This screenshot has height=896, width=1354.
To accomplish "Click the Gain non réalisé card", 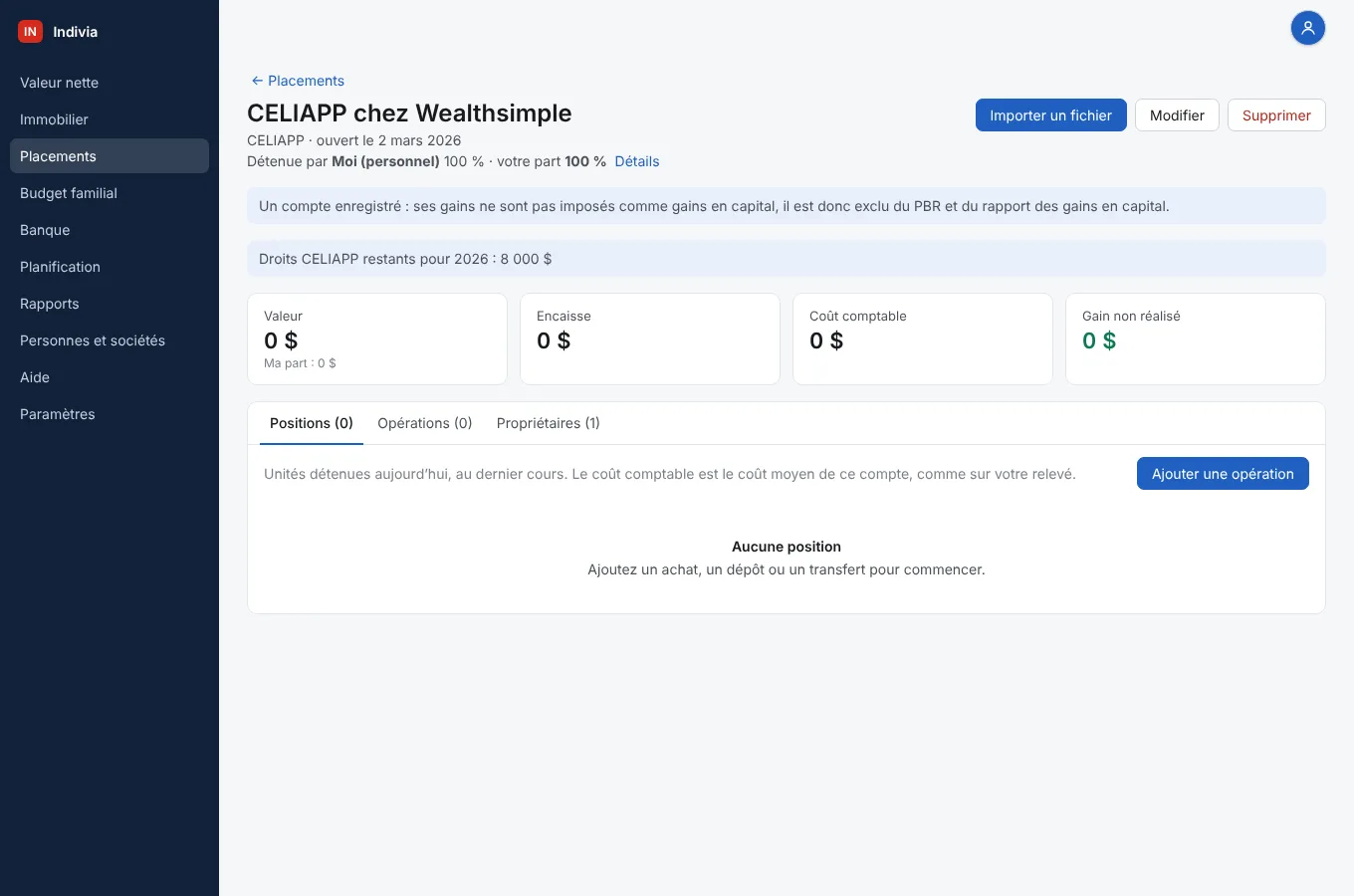I will tap(1196, 338).
